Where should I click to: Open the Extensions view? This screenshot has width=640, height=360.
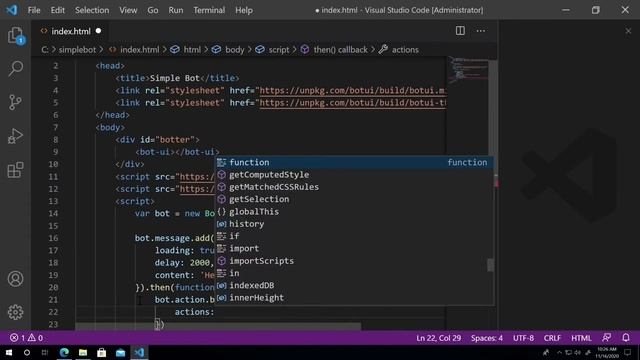click(16, 170)
